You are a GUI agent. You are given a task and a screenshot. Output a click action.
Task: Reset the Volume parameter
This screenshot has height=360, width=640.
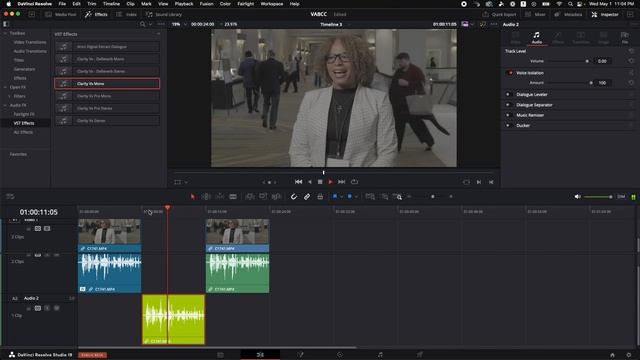631,61
